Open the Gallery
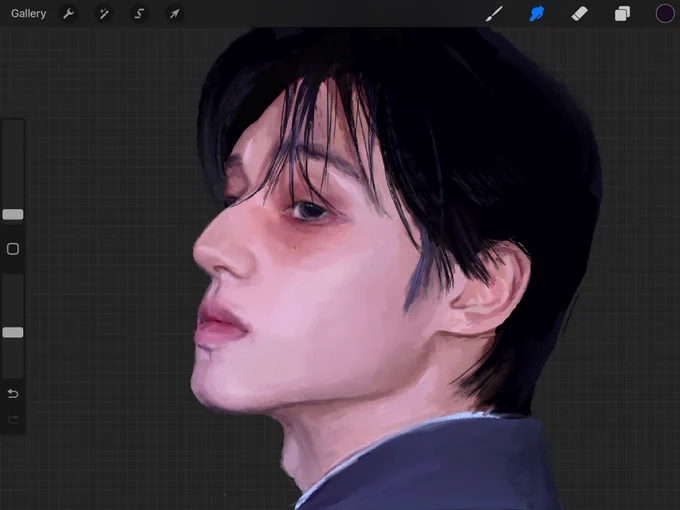The width and height of the screenshot is (680, 510). pyautogui.click(x=29, y=13)
